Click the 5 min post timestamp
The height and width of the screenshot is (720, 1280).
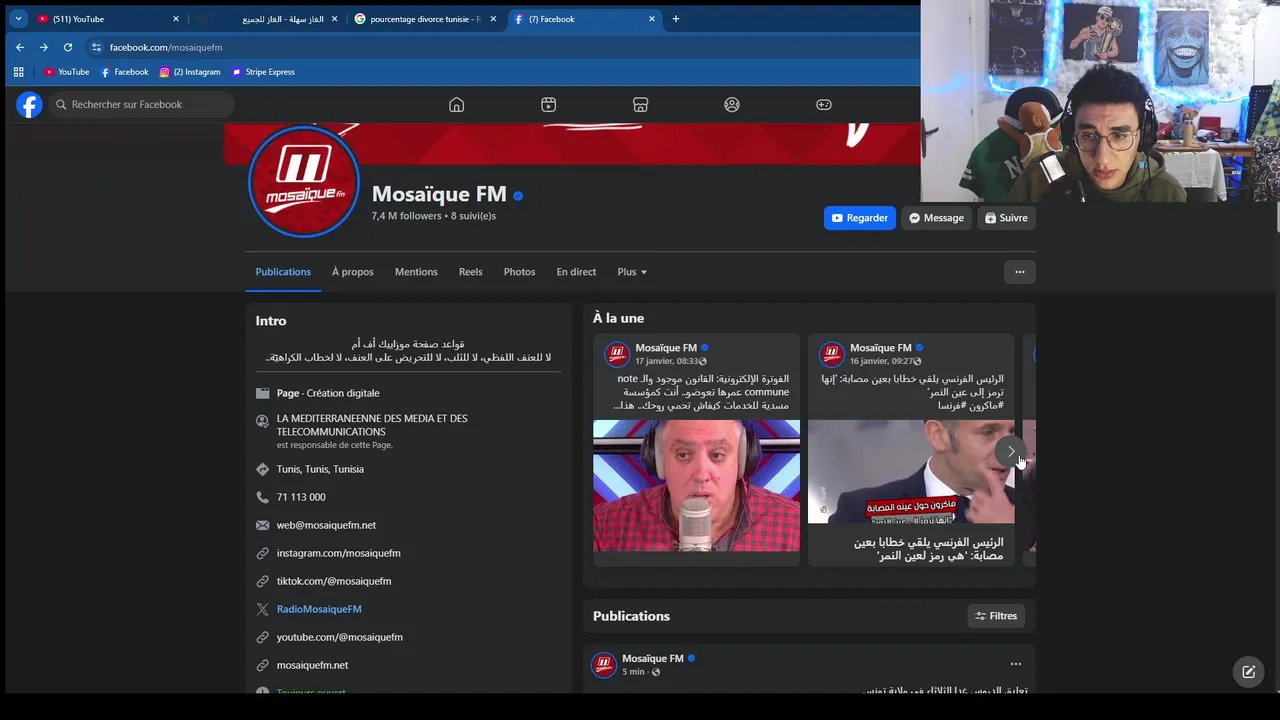[x=633, y=672]
